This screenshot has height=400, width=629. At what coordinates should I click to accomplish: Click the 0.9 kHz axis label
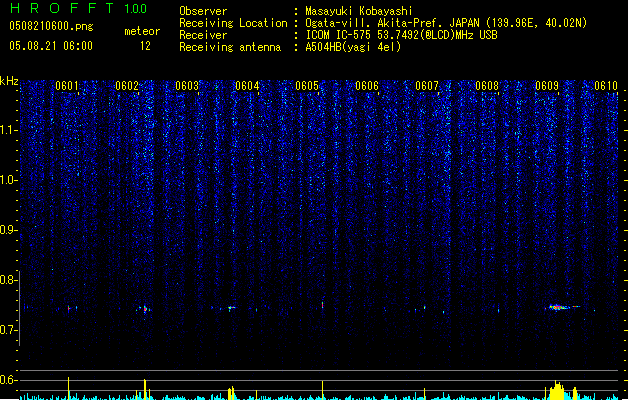click(8, 230)
